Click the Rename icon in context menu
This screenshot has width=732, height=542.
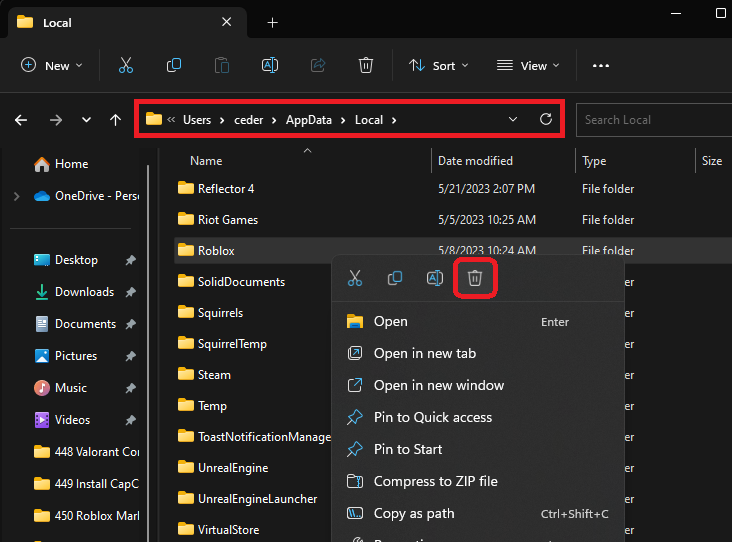[435, 278]
